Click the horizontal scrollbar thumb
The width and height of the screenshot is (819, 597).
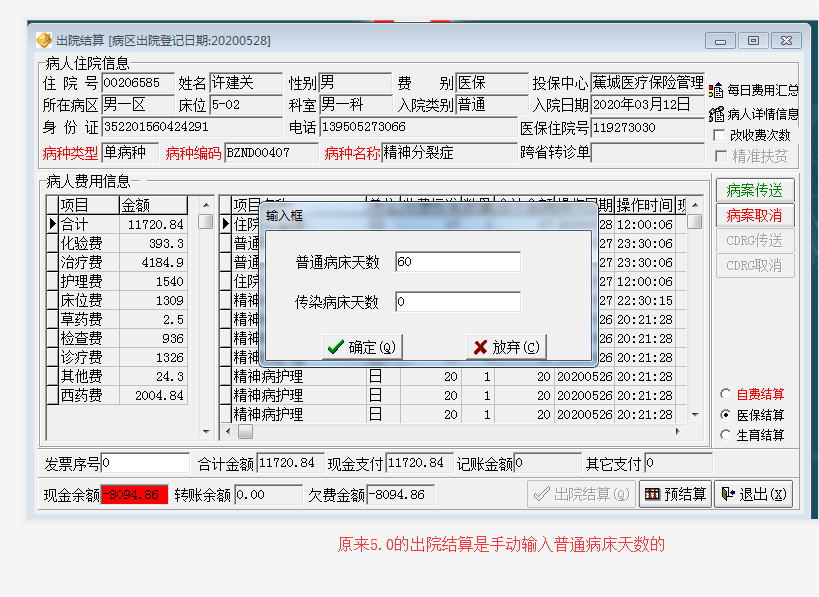coord(245,431)
